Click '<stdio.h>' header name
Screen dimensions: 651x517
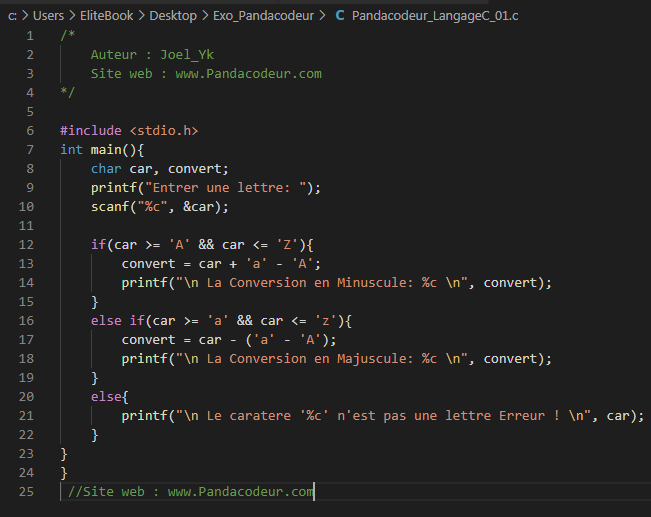164,131
